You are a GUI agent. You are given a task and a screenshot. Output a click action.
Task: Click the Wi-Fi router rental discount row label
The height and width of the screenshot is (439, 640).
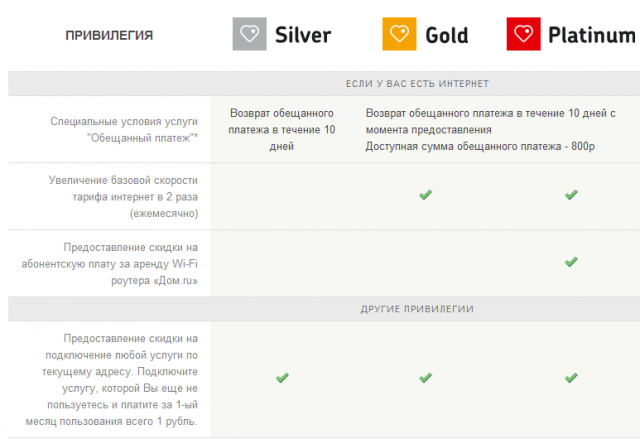pos(123,263)
